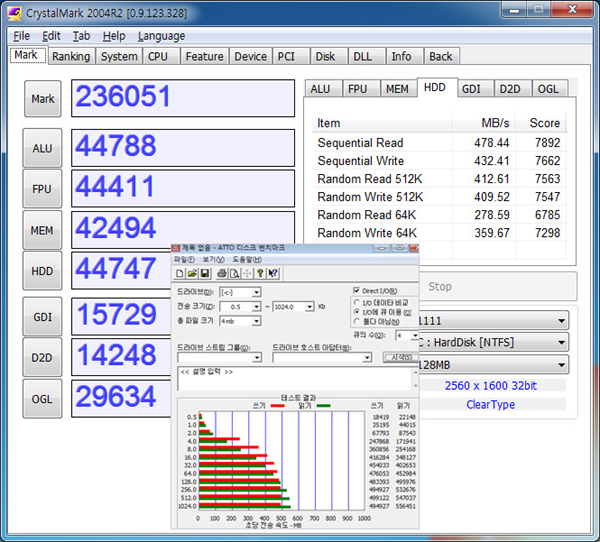Click the Print Preview icon in ATTO toolbar
Screen dimensions: 600x542
pos(235,273)
